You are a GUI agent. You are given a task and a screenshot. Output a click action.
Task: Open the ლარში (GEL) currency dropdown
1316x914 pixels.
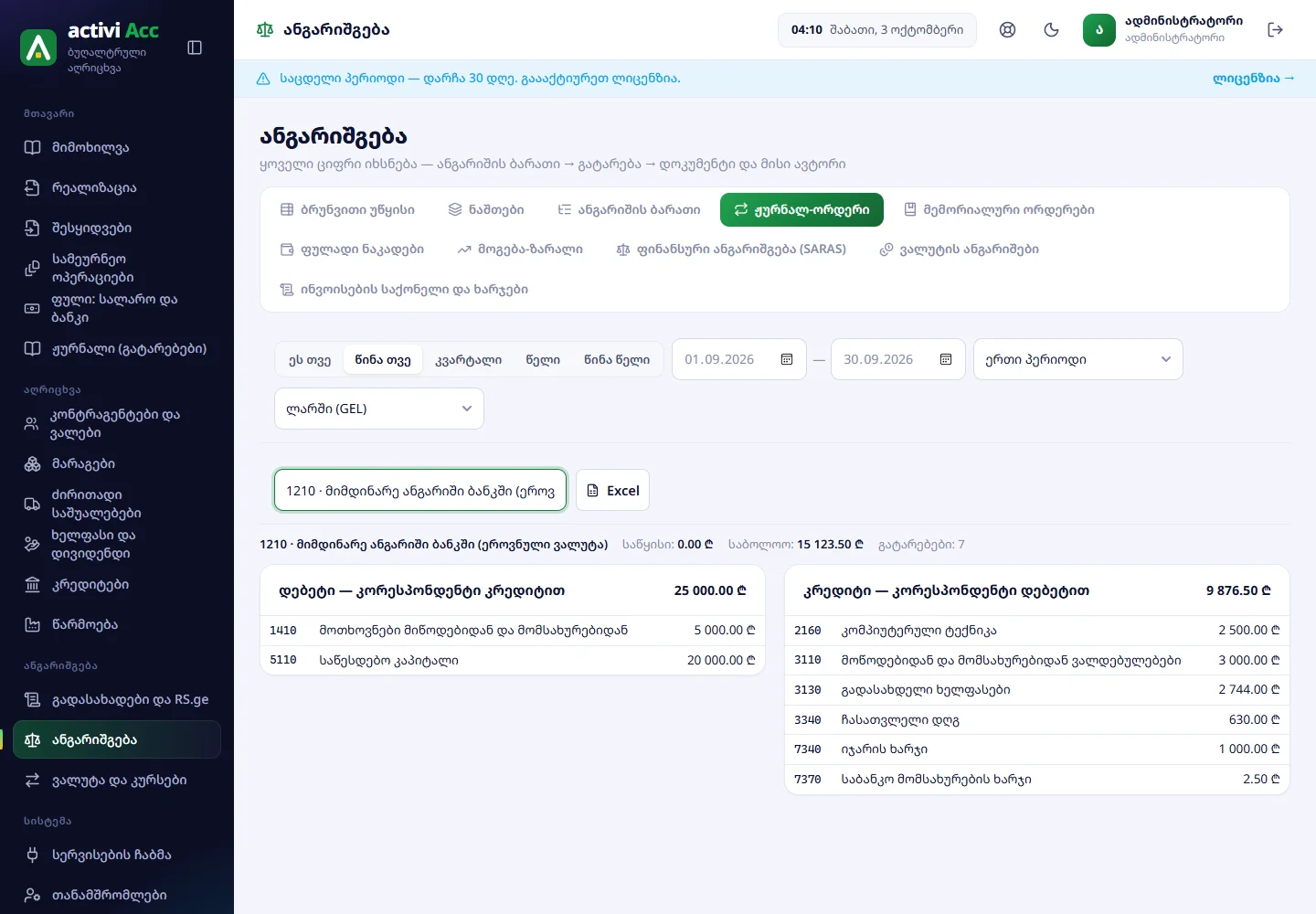coord(379,409)
